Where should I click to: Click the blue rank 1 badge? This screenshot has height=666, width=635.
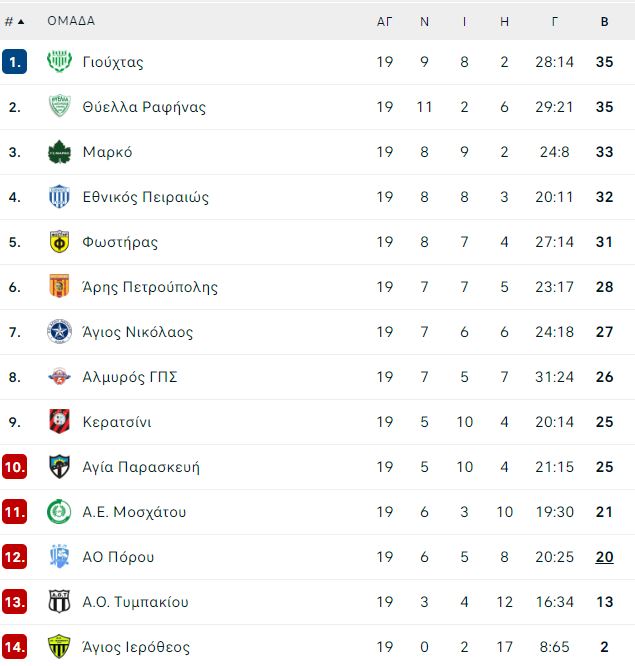pyautogui.click(x=14, y=62)
